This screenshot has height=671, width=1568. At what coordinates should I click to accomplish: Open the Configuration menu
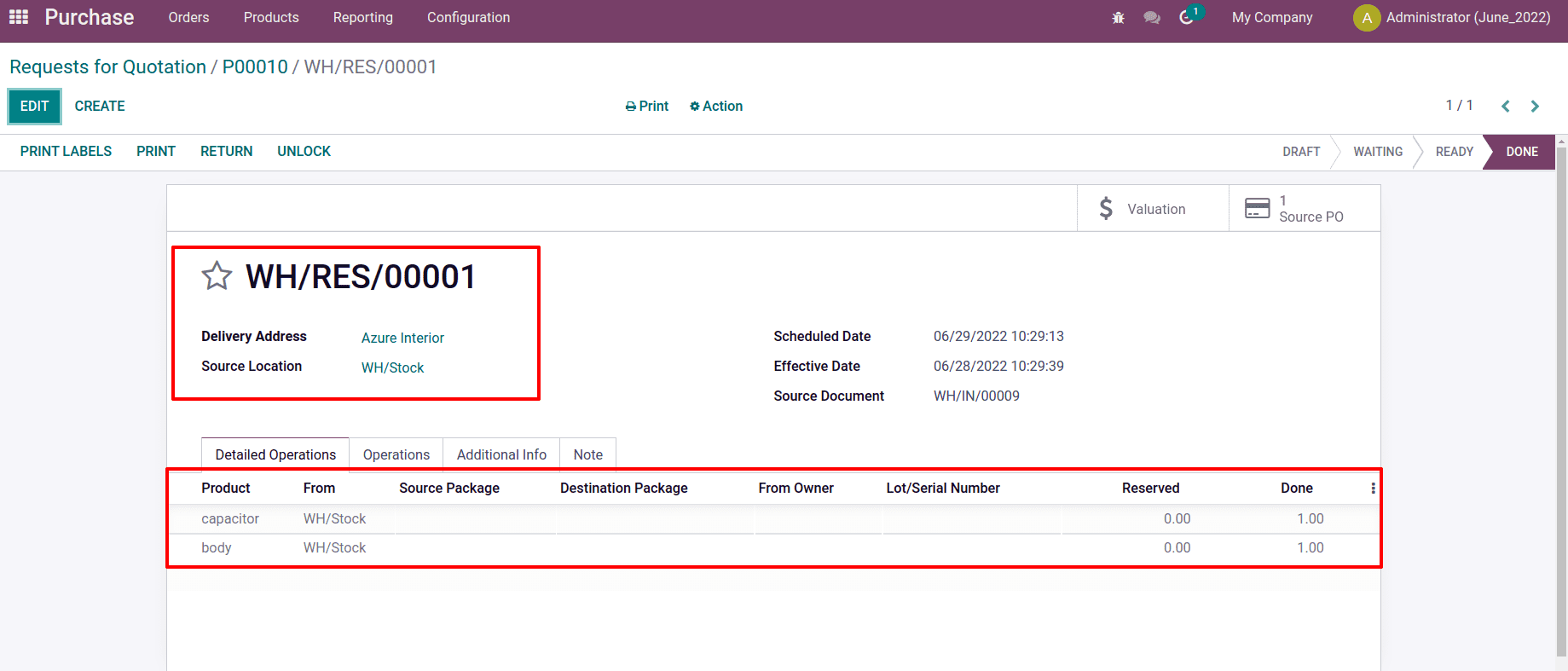coord(468,17)
